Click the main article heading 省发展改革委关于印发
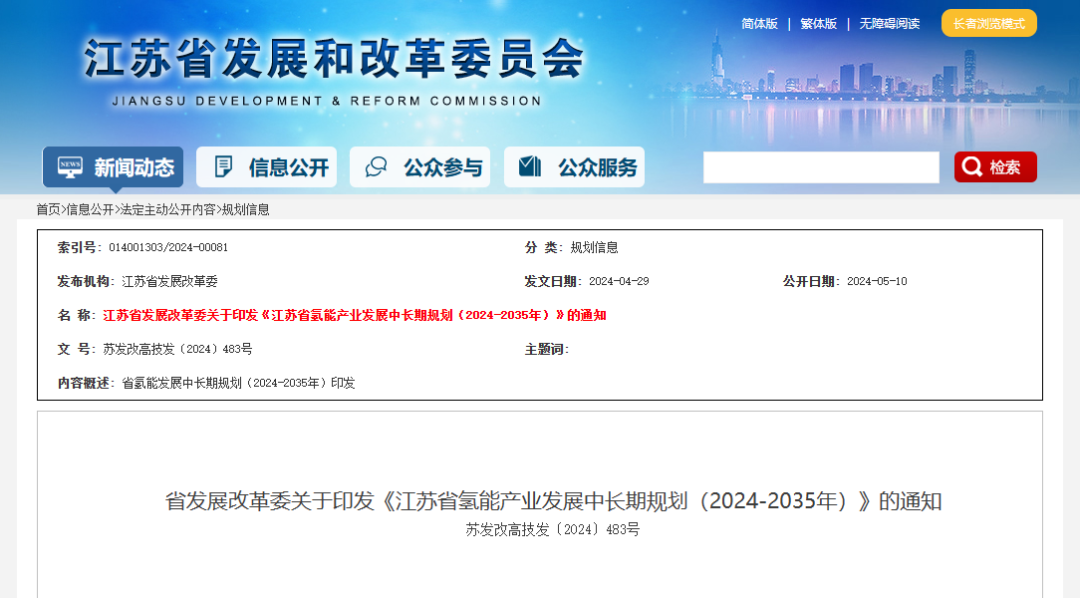The image size is (1080, 598). [553, 501]
